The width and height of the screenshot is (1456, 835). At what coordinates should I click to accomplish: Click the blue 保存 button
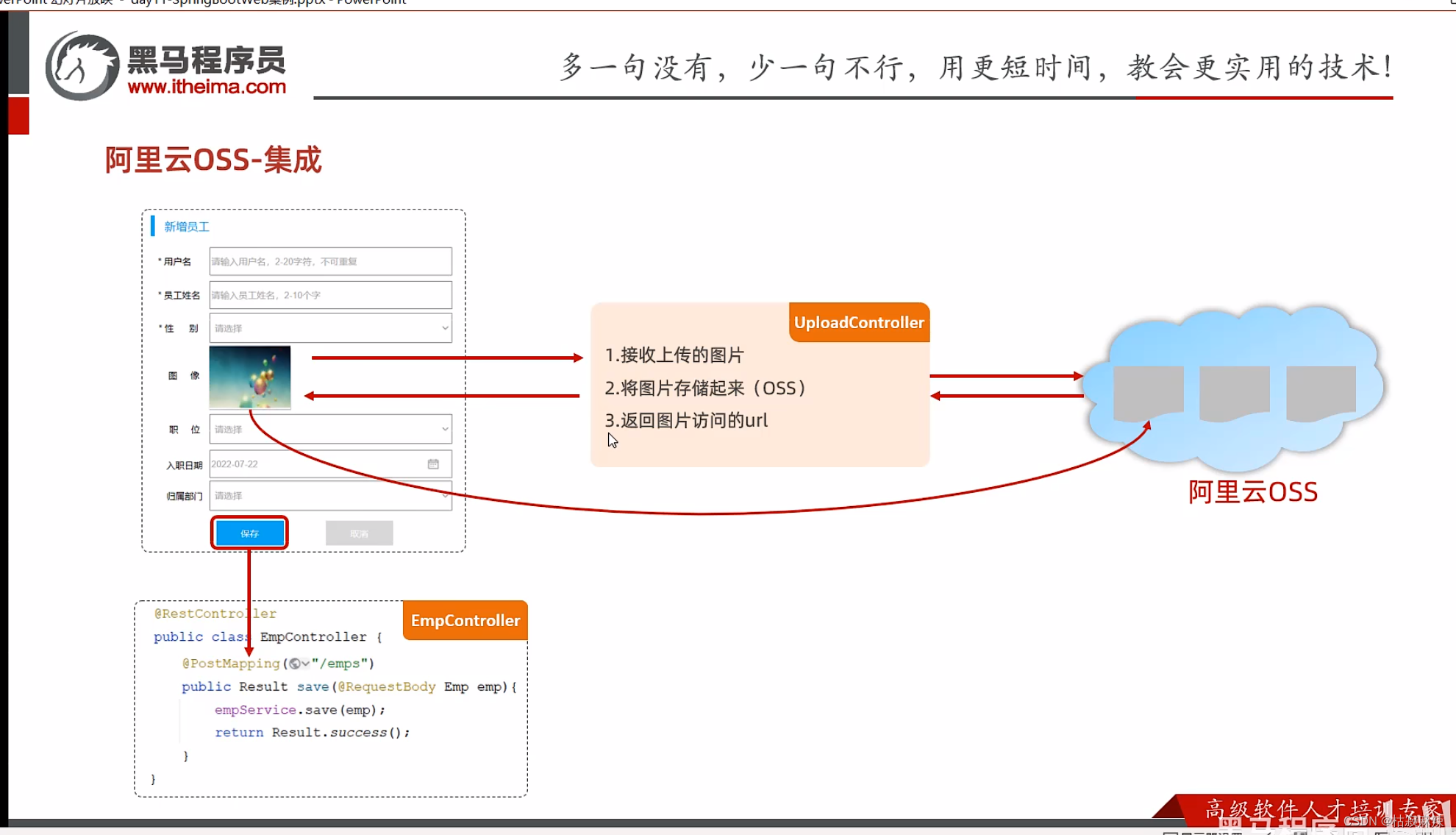click(249, 533)
